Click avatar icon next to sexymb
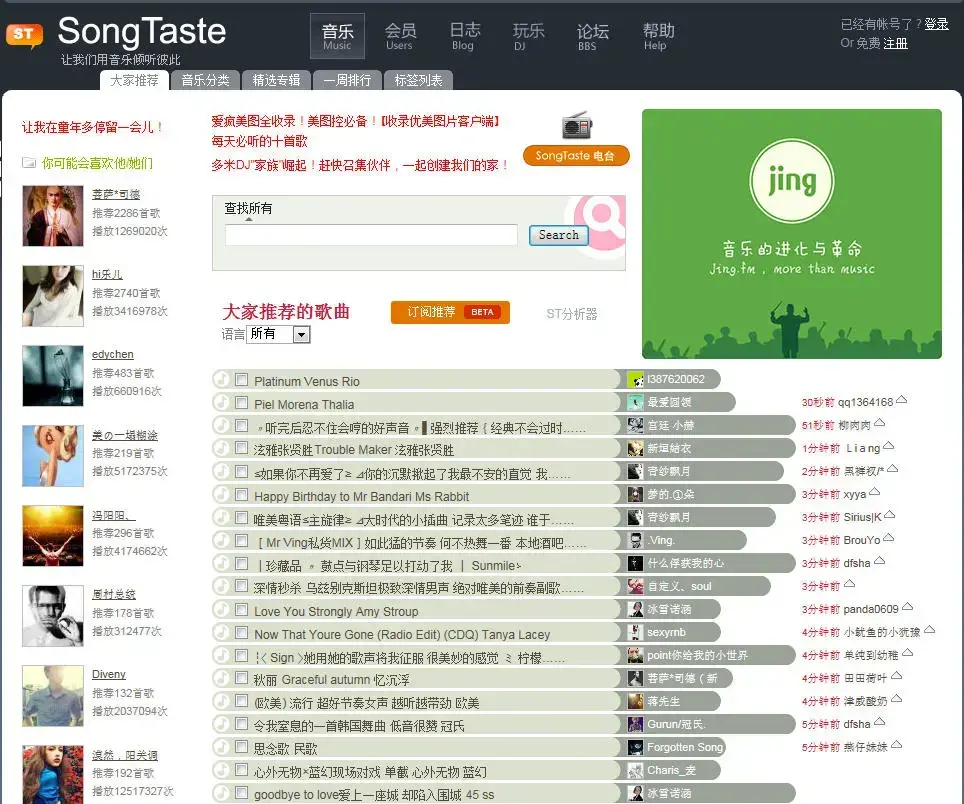964x804 pixels. point(635,632)
